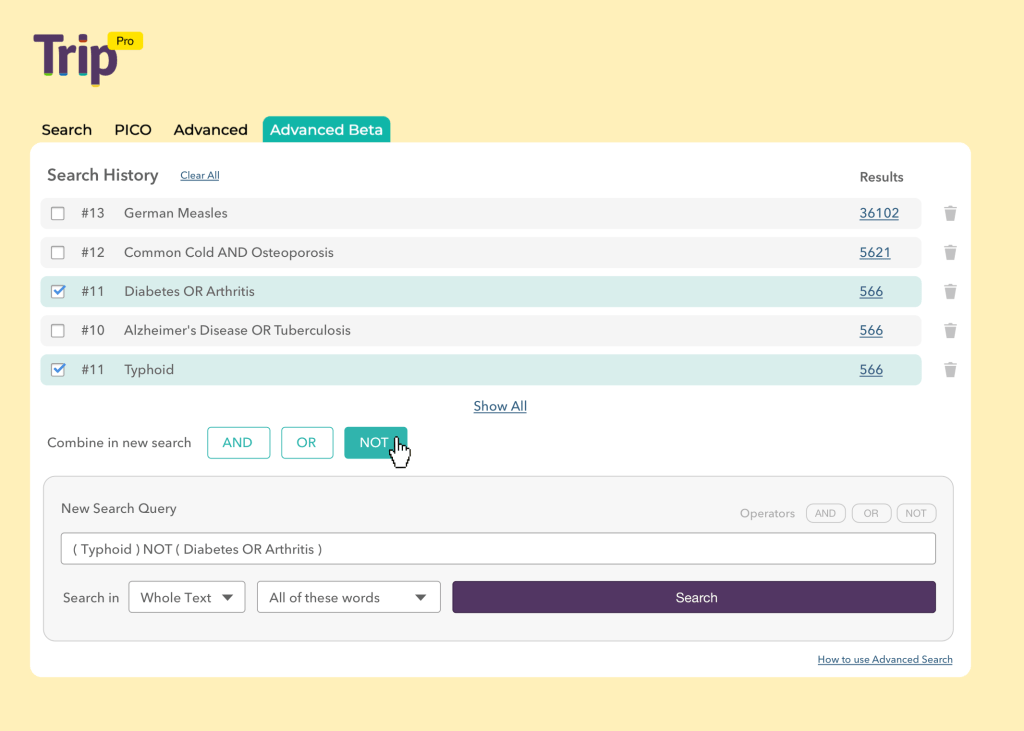Open results count 36102 for German Measles

coord(878,213)
